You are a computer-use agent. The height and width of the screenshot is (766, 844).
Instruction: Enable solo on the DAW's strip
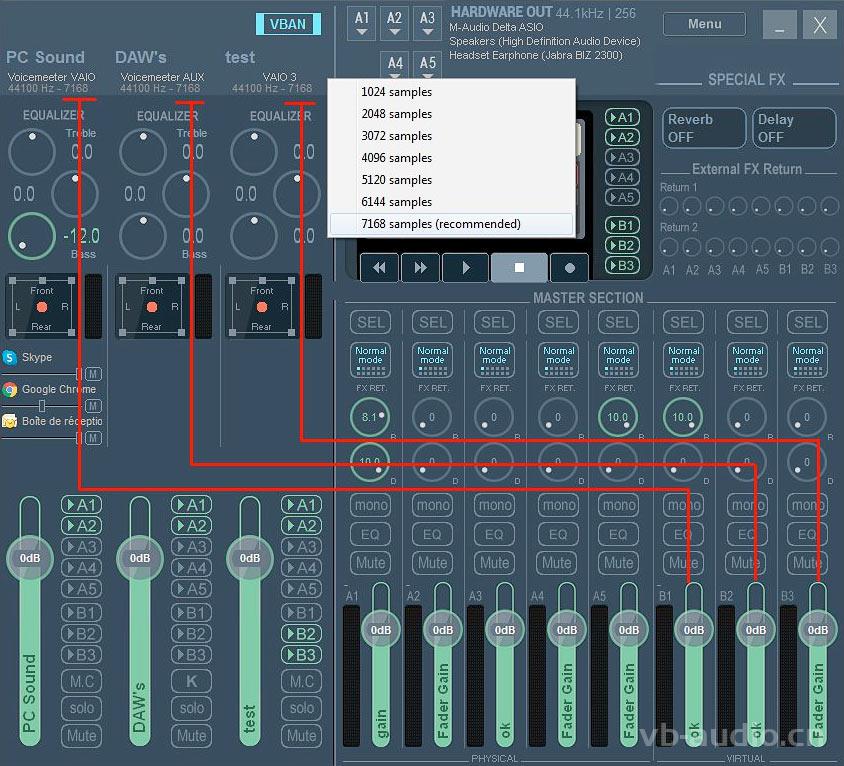(192, 708)
